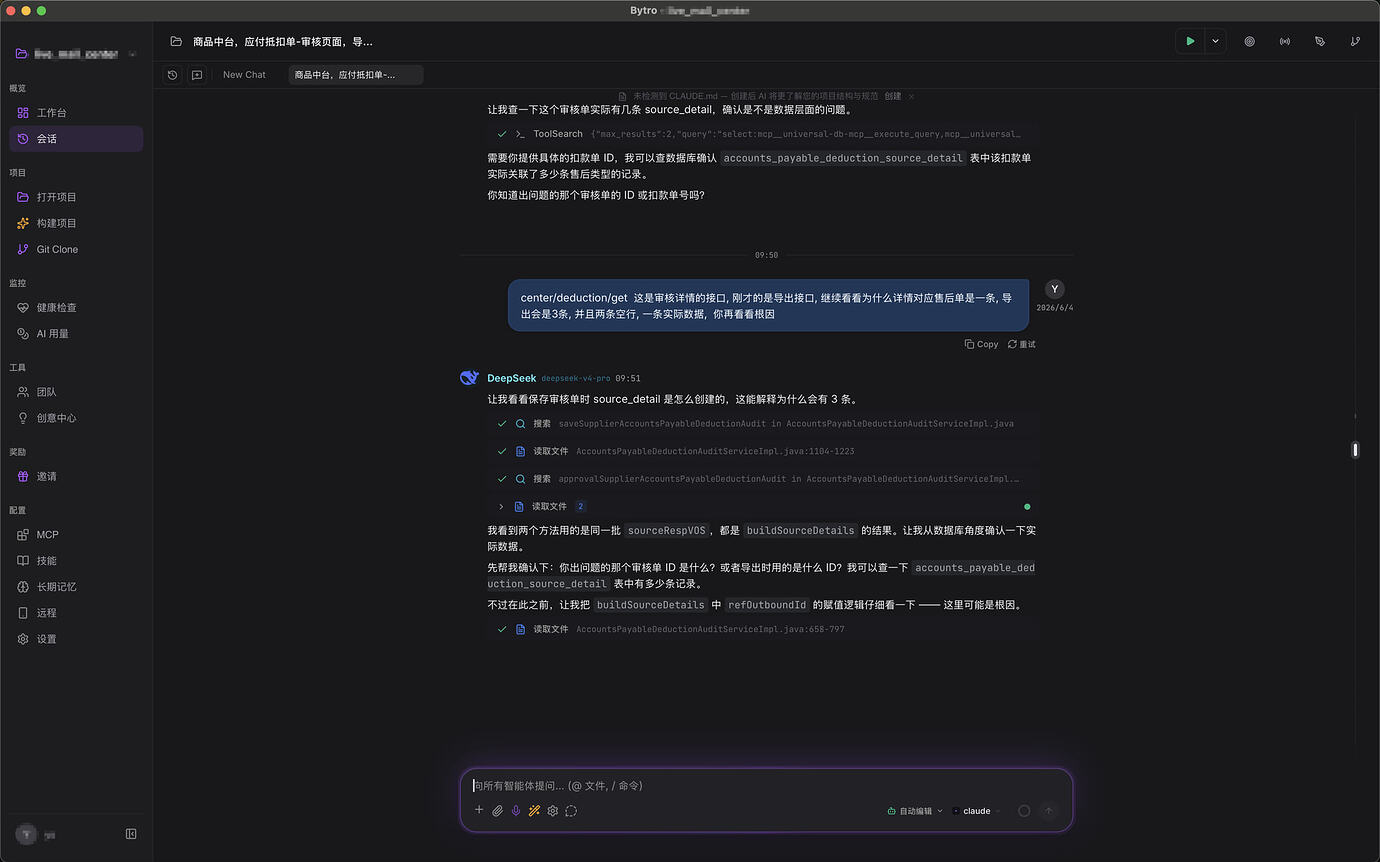The height and width of the screenshot is (862, 1380).
Task: Open 技能 in the sidebar
Action: (76, 561)
